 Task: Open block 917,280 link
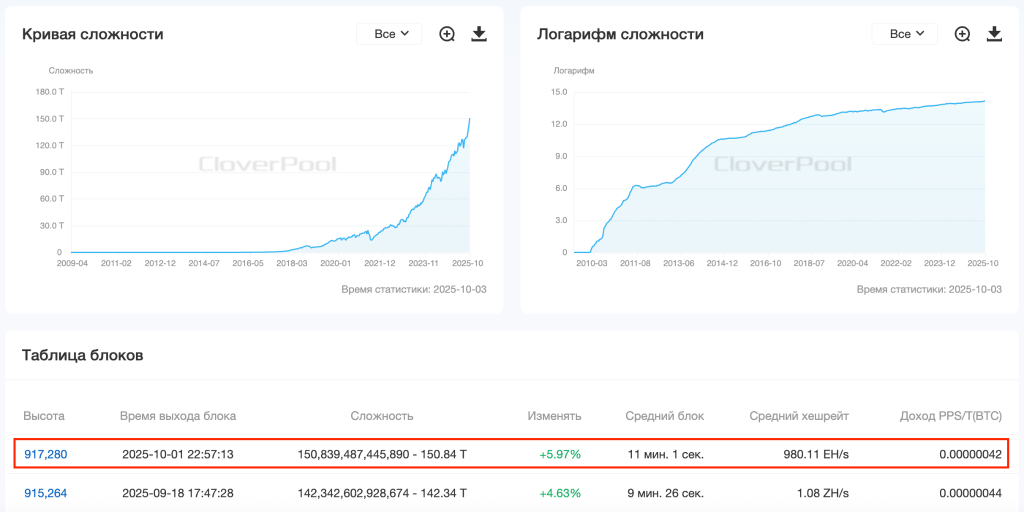tap(46, 454)
